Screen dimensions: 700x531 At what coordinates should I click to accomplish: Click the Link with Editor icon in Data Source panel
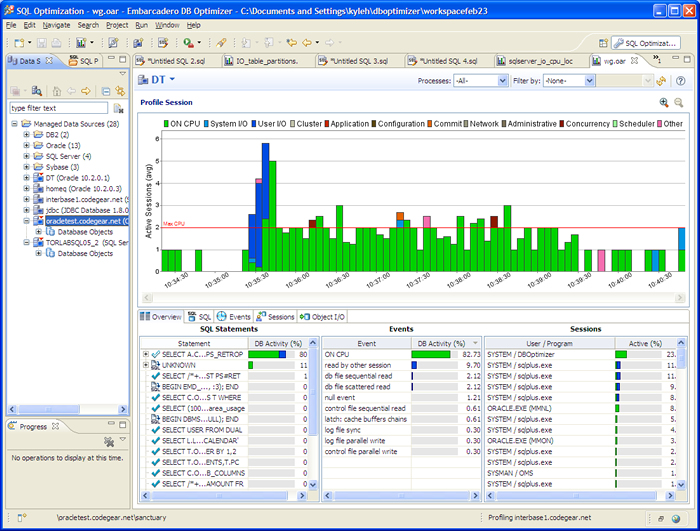[x=120, y=91]
